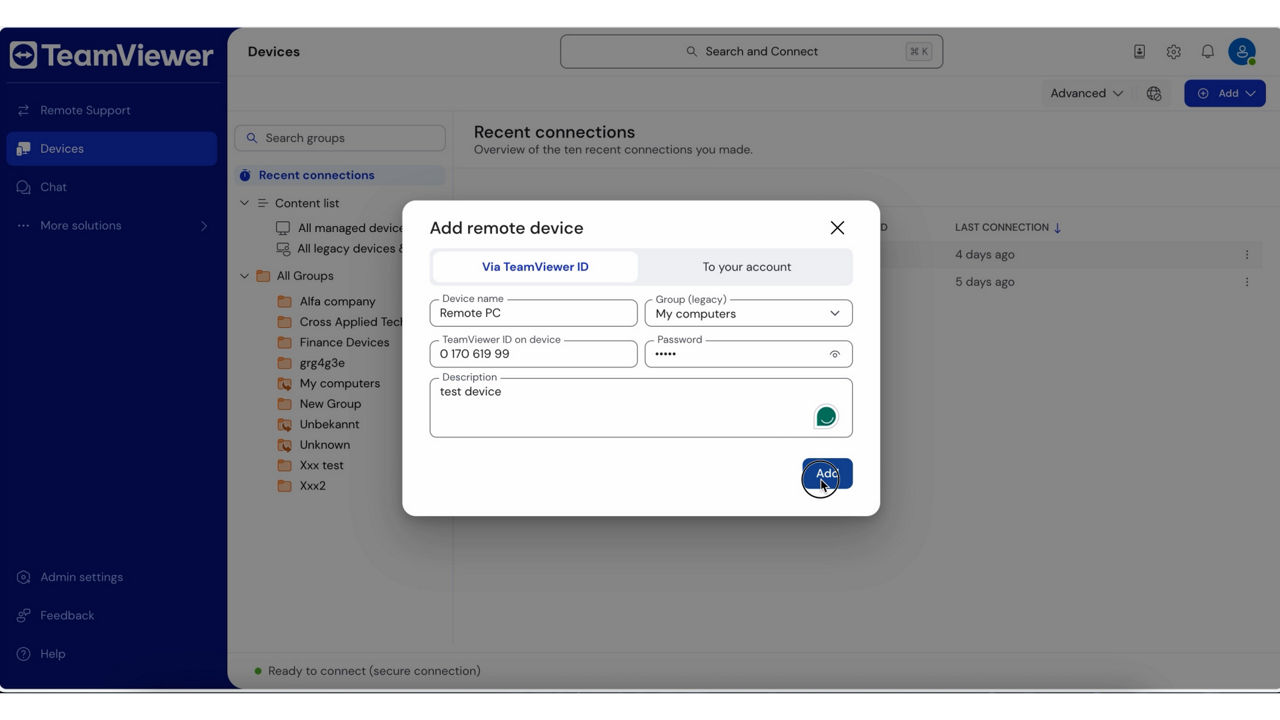Image resolution: width=1280 pixels, height=720 pixels.
Task: Click the Search and Connect field
Action: pyautogui.click(x=751, y=52)
